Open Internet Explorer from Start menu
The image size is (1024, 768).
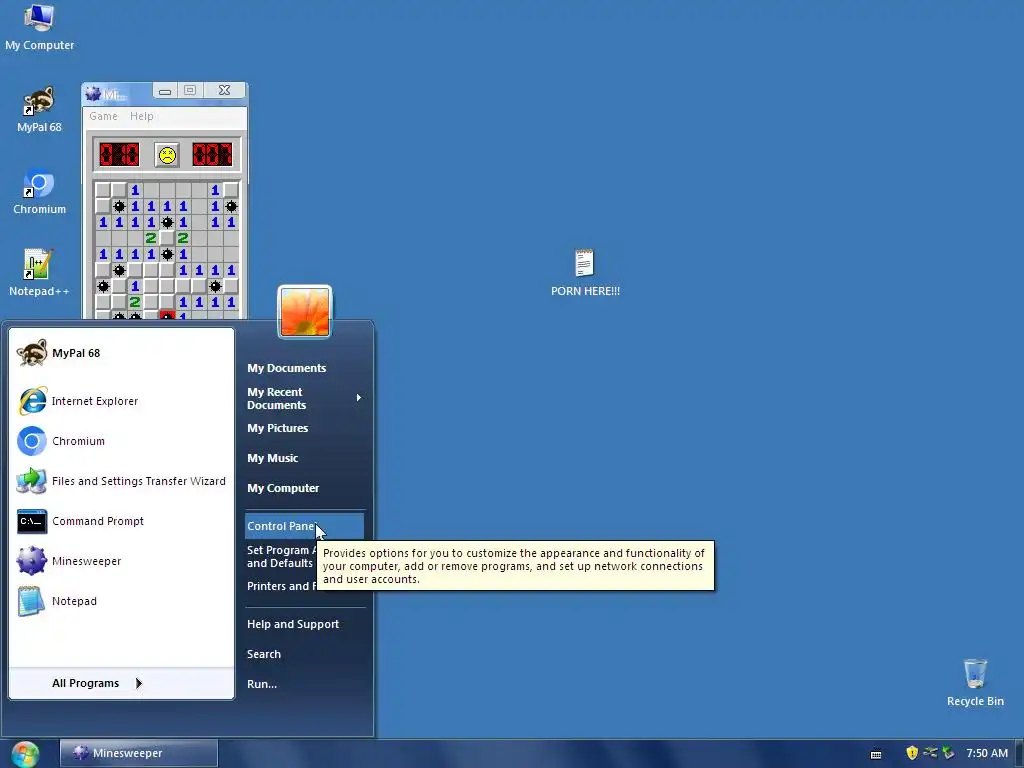tap(121, 401)
